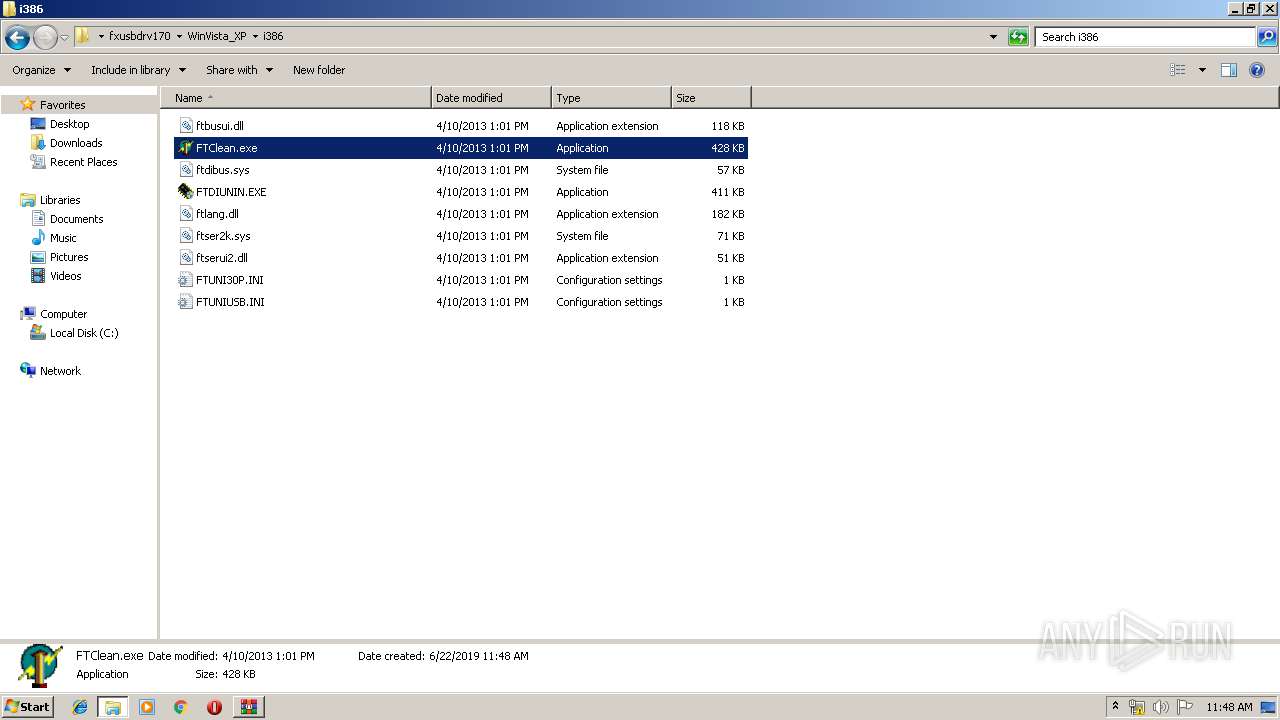Select ftbusui.dll file icon
Viewport: 1280px width, 720px height.
tap(185, 126)
